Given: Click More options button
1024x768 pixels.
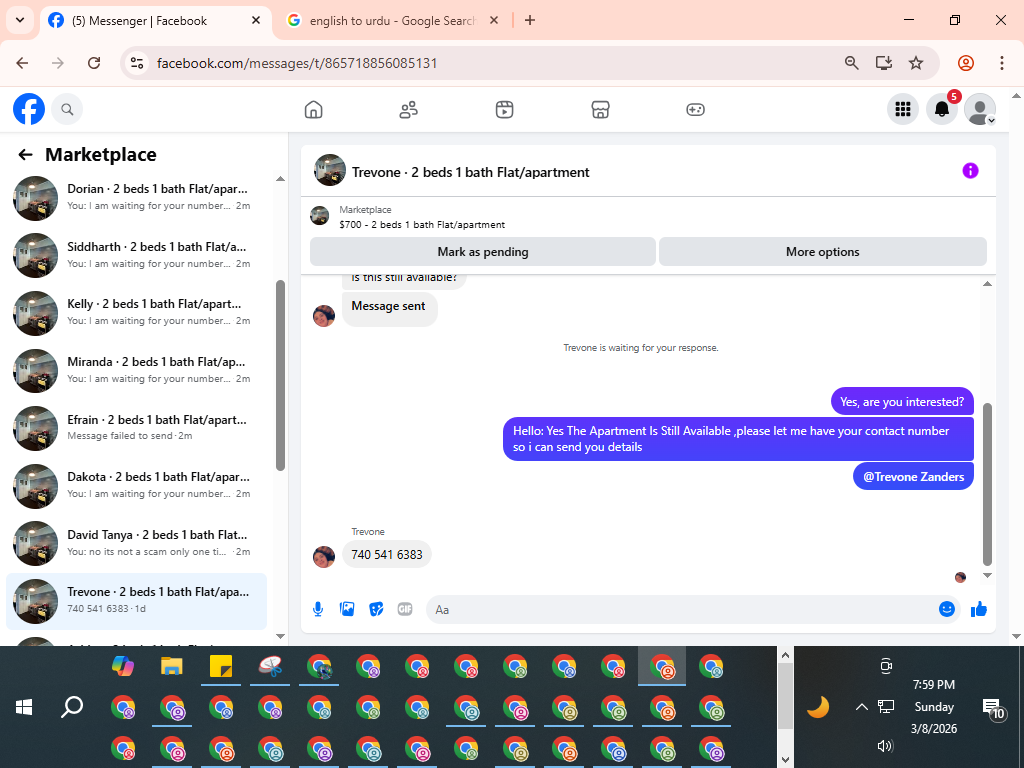Looking at the screenshot, I should point(822,252).
